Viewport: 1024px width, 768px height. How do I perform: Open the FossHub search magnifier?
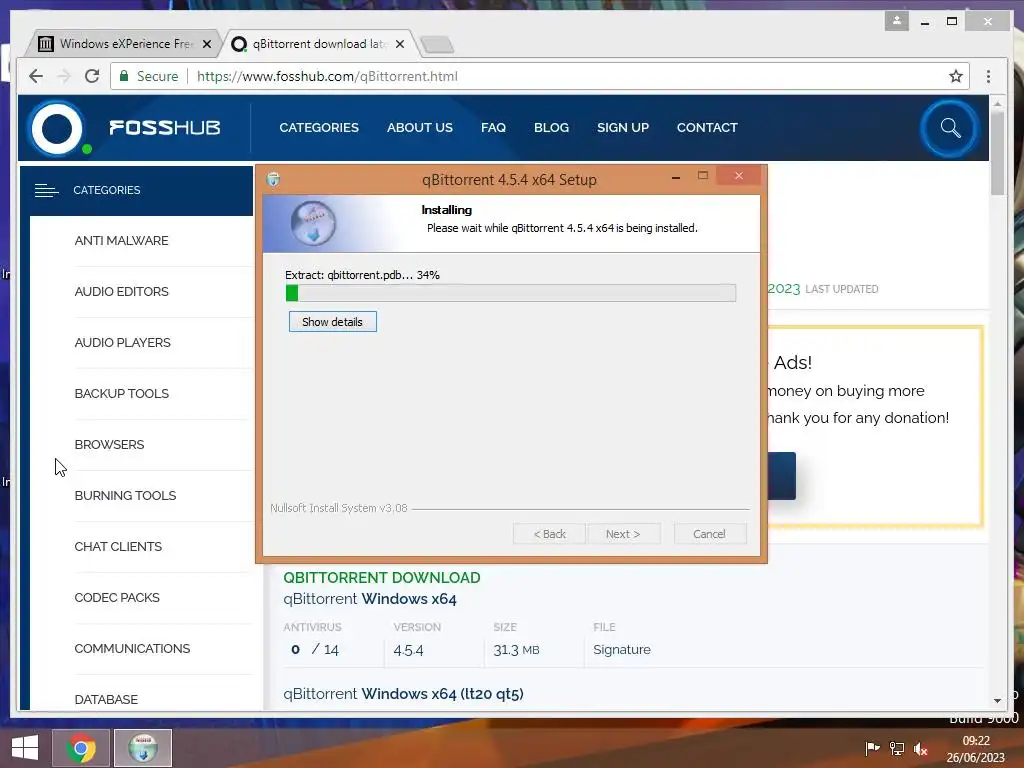[x=950, y=128]
